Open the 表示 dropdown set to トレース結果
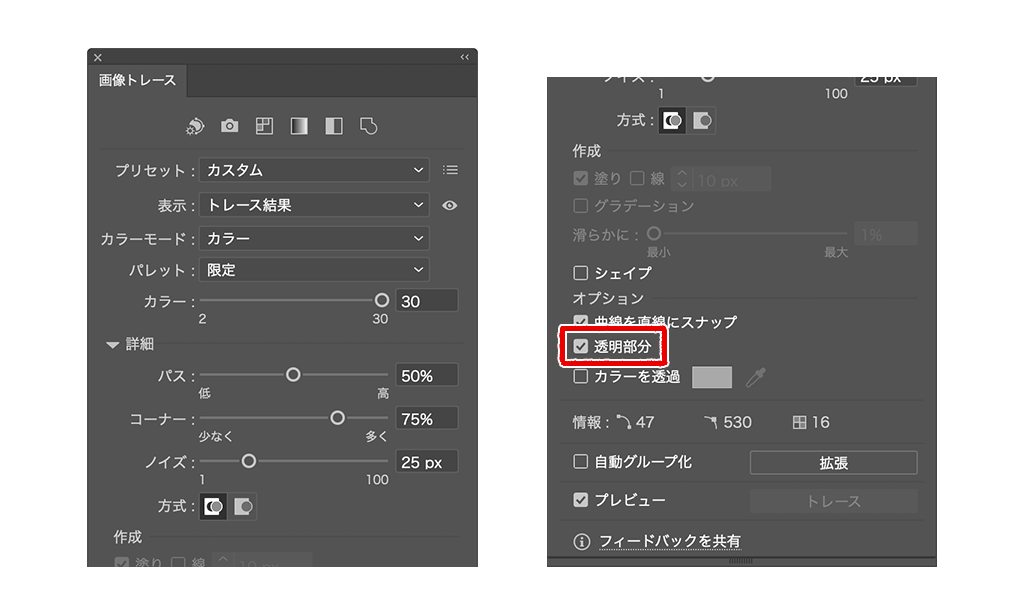Image resolution: width=1024 pixels, height=600 pixels. click(x=314, y=205)
